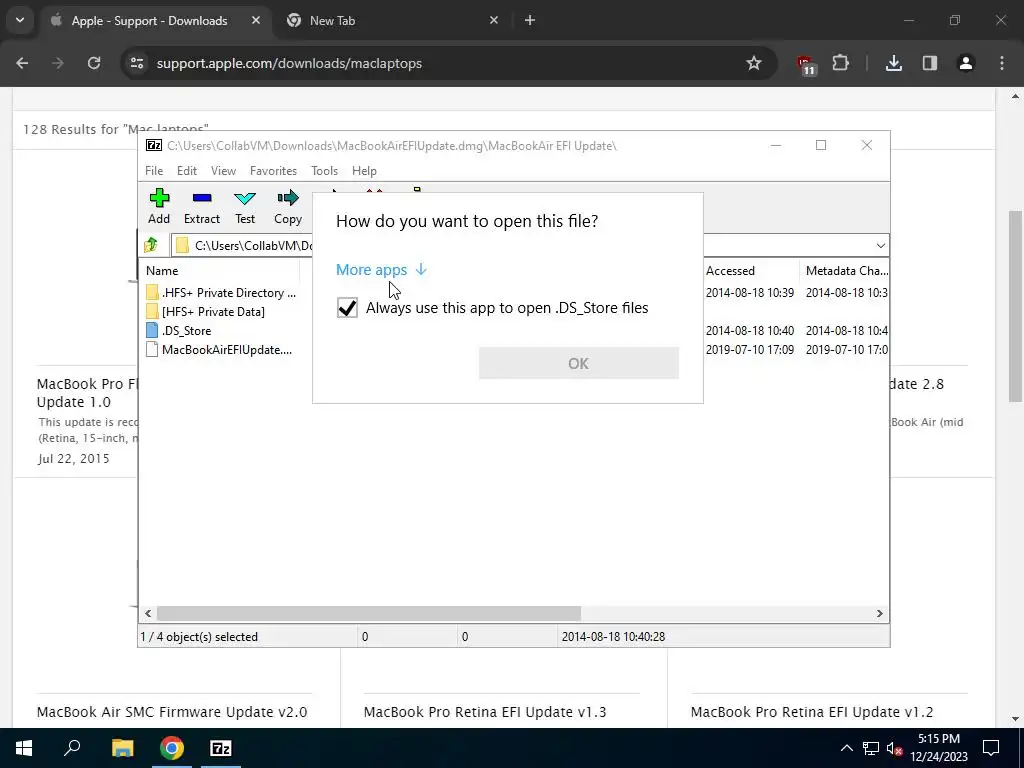Image resolution: width=1024 pixels, height=768 pixels.
Task: Click the Add toolbar icon in 7-Zip
Action: pos(159,206)
